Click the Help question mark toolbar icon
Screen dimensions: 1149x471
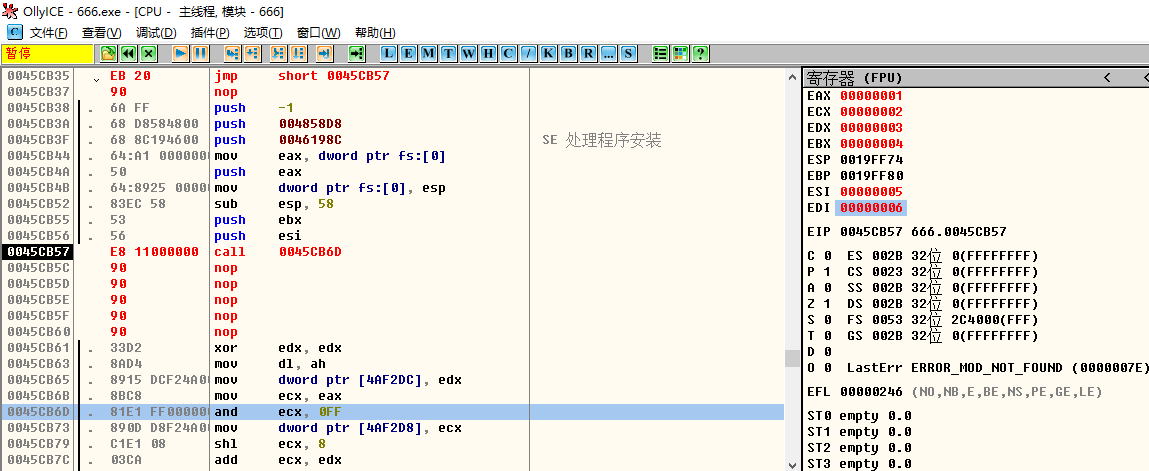(x=701, y=53)
